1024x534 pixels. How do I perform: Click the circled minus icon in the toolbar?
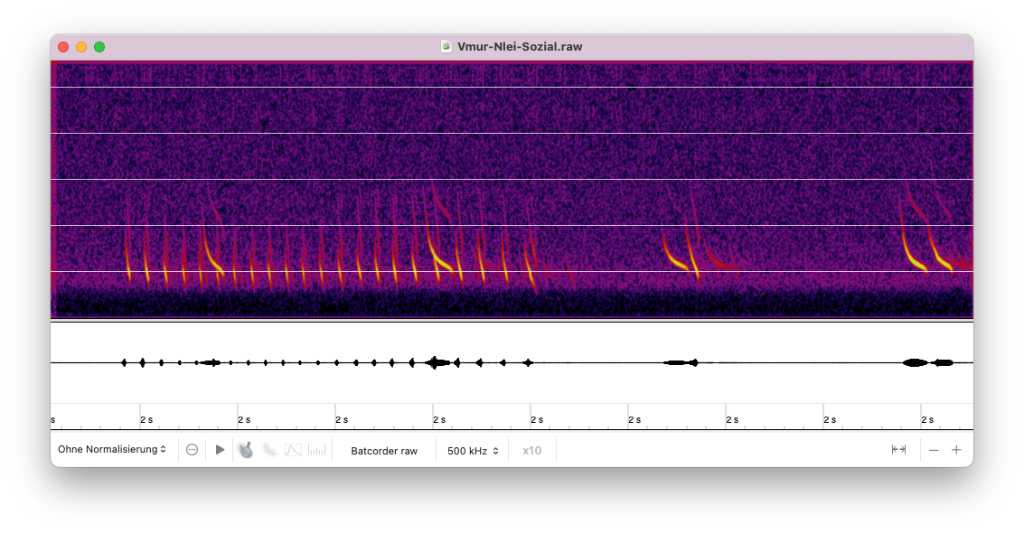pos(192,450)
